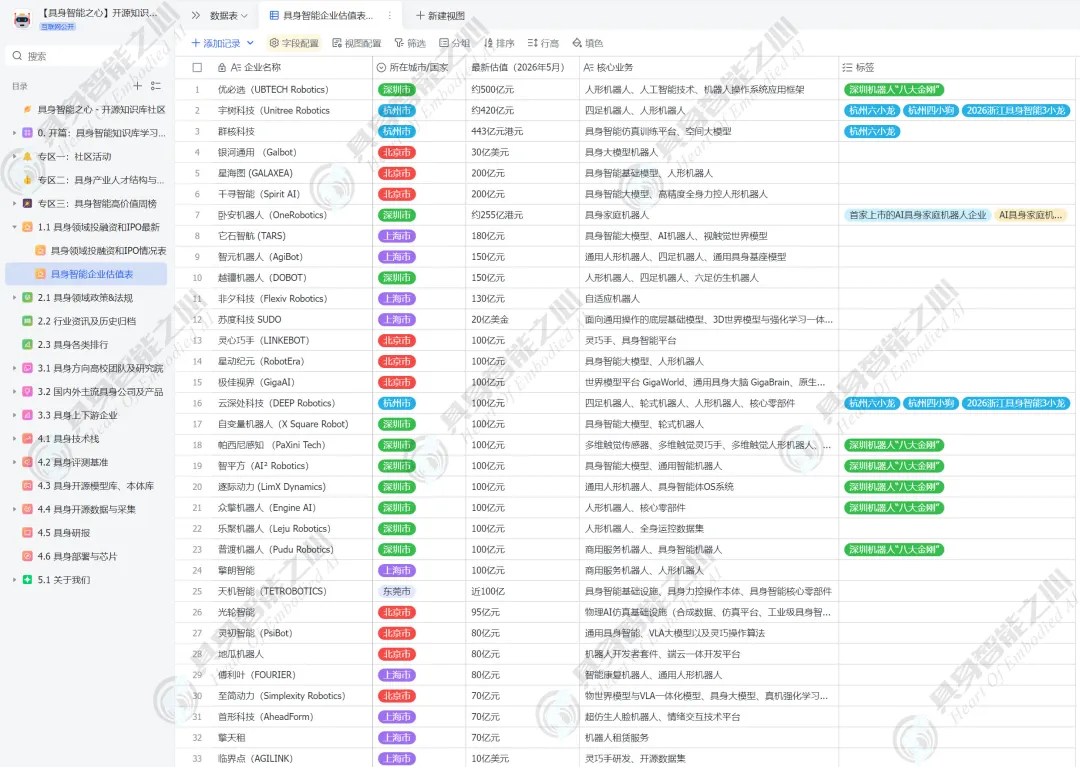Select the 约500亿元 valuation cell
Viewport: 1080px width, 767px height.
(522, 90)
